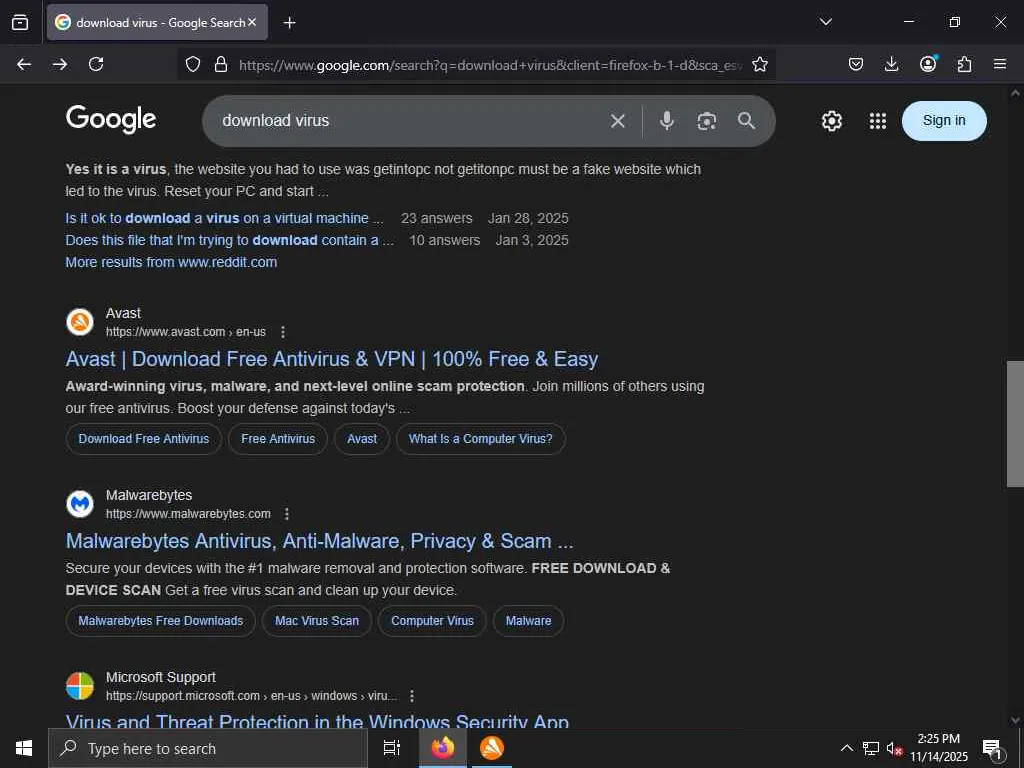Open a new tab with the plus button
The image size is (1024, 768).
click(289, 23)
